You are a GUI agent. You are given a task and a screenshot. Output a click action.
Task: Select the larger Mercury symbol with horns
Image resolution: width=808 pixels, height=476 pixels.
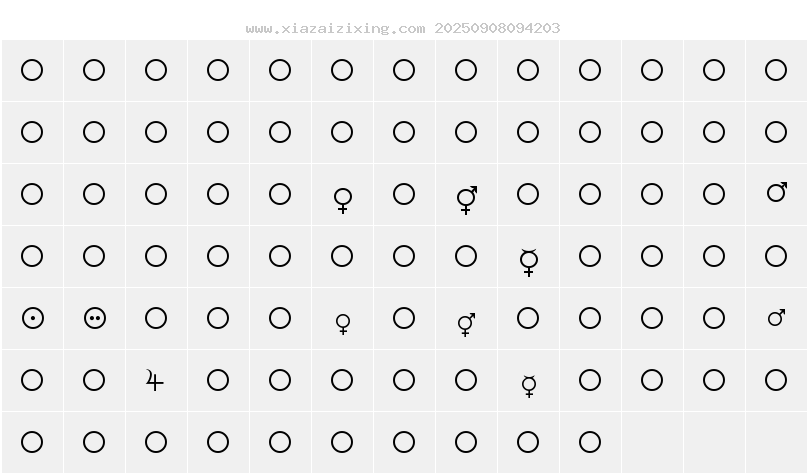[x=529, y=262]
